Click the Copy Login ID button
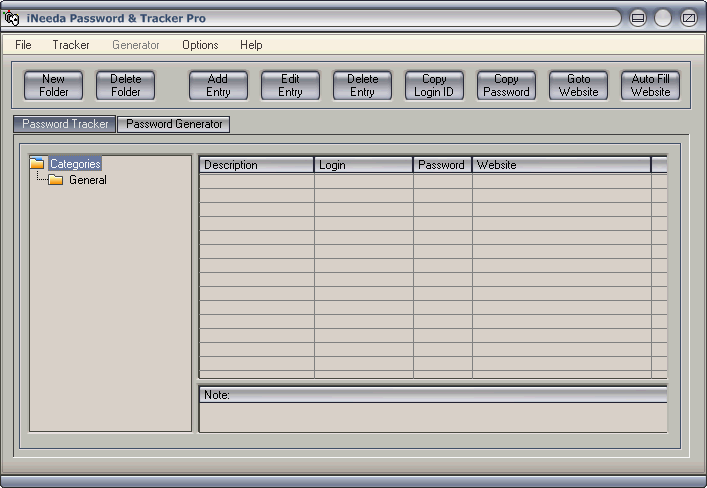 pyautogui.click(x=434, y=85)
